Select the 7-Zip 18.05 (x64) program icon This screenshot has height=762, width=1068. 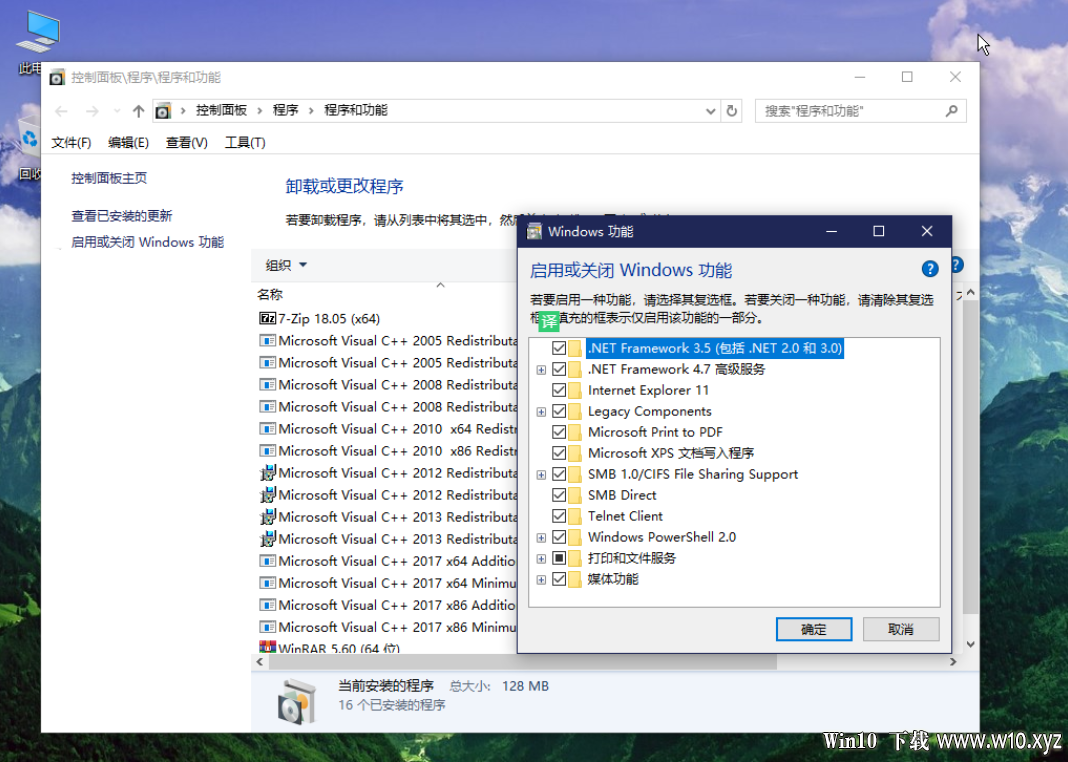267,318
